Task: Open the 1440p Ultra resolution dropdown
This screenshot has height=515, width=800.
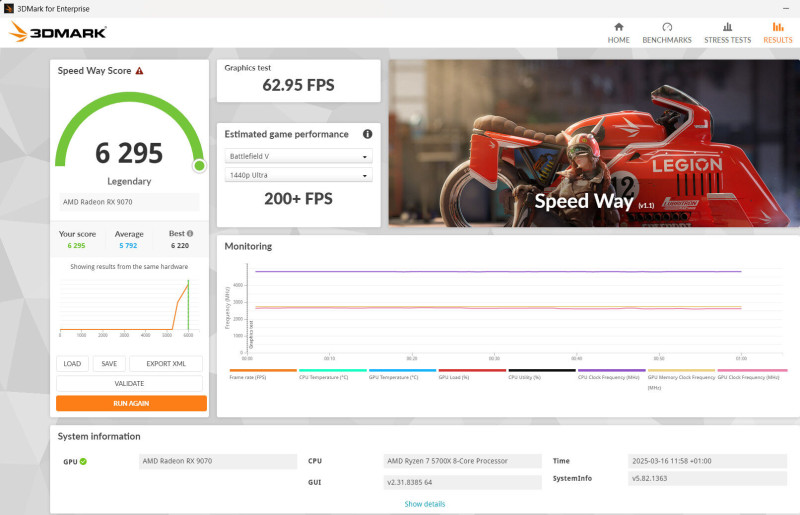Action: (298, 175)
